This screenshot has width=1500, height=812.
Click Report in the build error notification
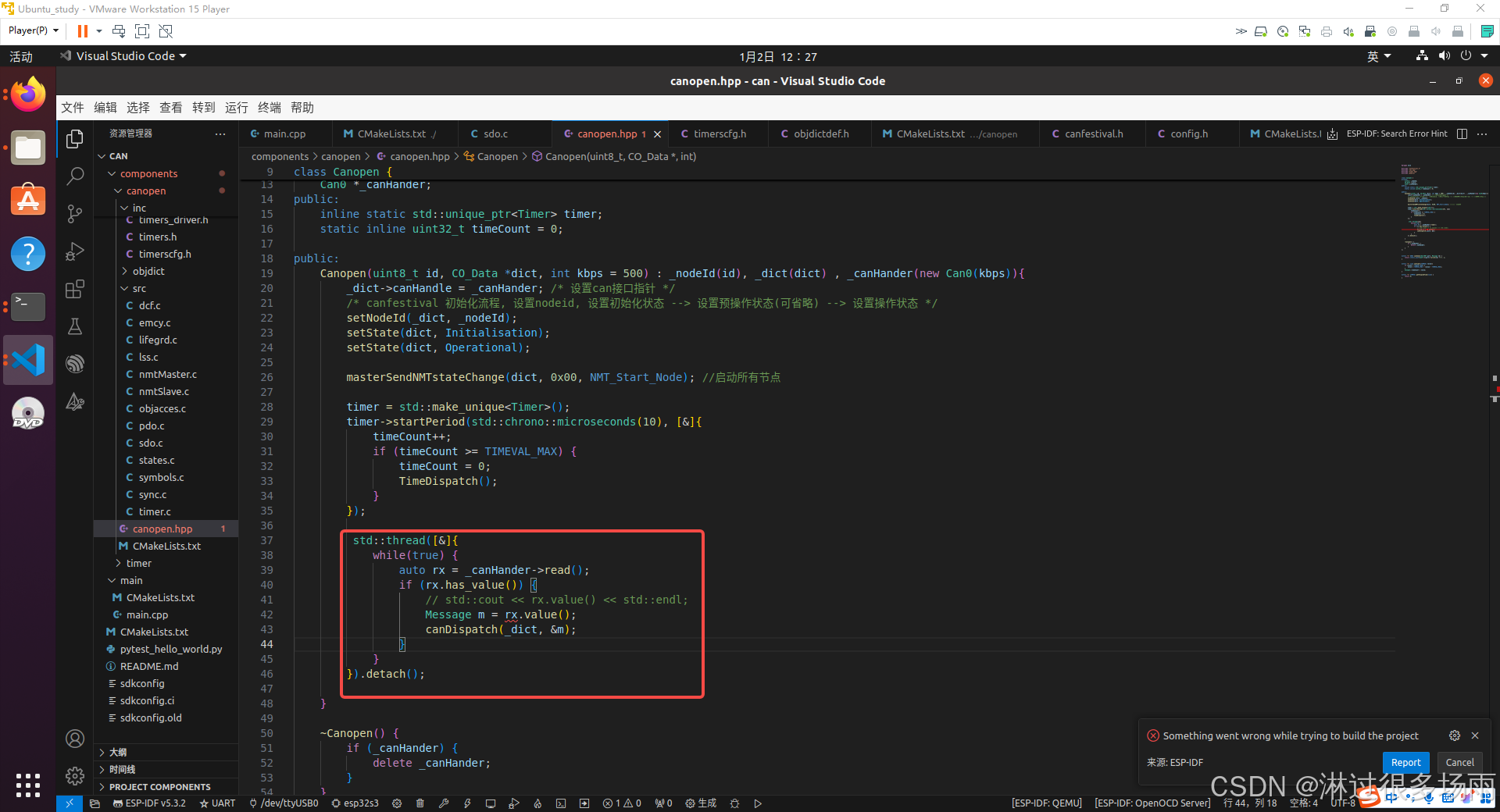point(1405,762)
